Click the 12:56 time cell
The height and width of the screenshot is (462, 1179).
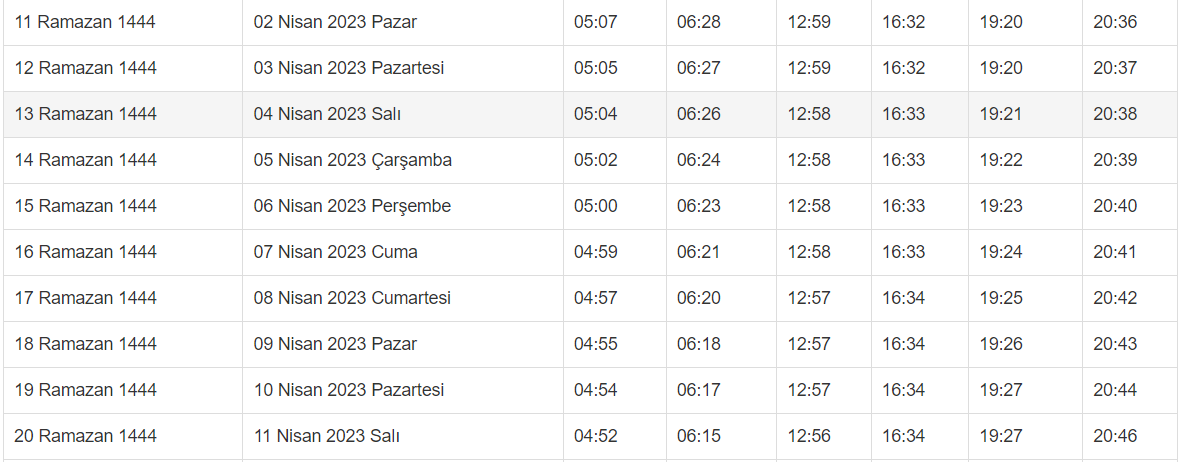click(809, 436)
